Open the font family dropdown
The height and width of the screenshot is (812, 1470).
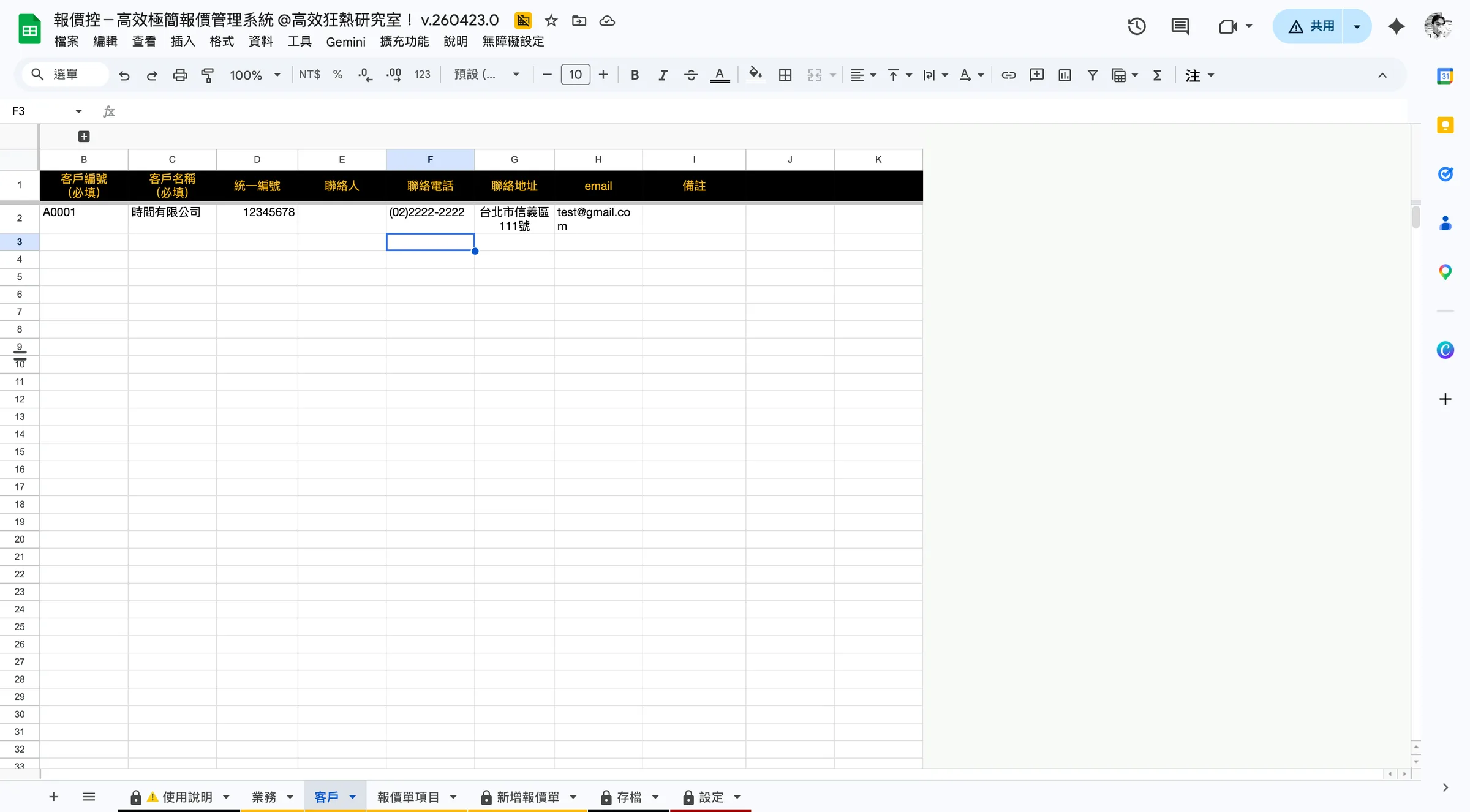point(487,75)
